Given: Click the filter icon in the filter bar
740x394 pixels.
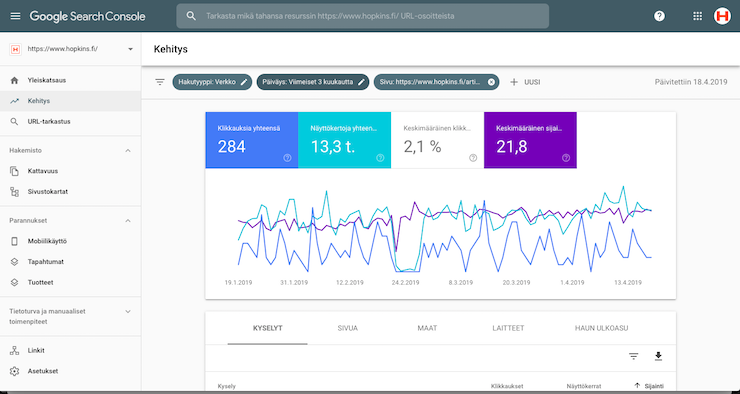Looking at the screenshot, I should (160, 82).
